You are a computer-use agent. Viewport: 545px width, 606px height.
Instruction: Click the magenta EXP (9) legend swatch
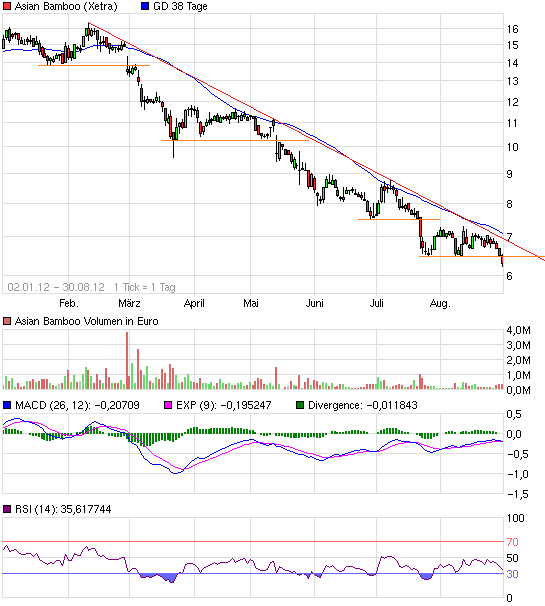[x=168, y=405]
